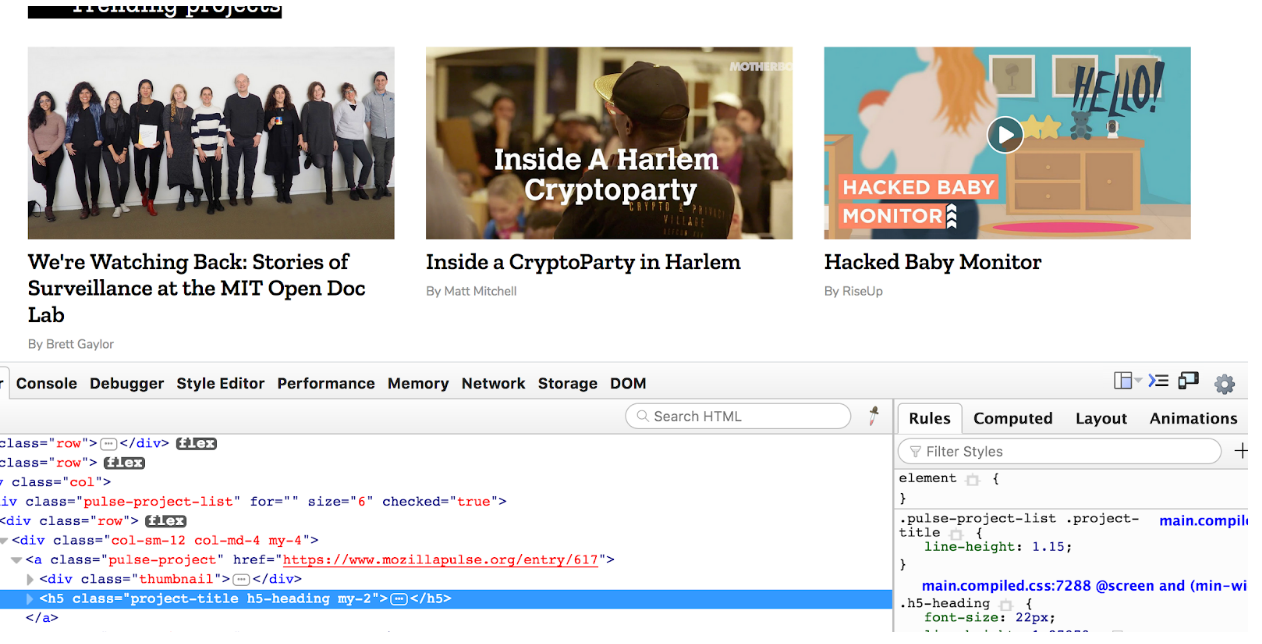
Task: Open main.compiled.css:7288 media query link
Action: point(1085,585)
